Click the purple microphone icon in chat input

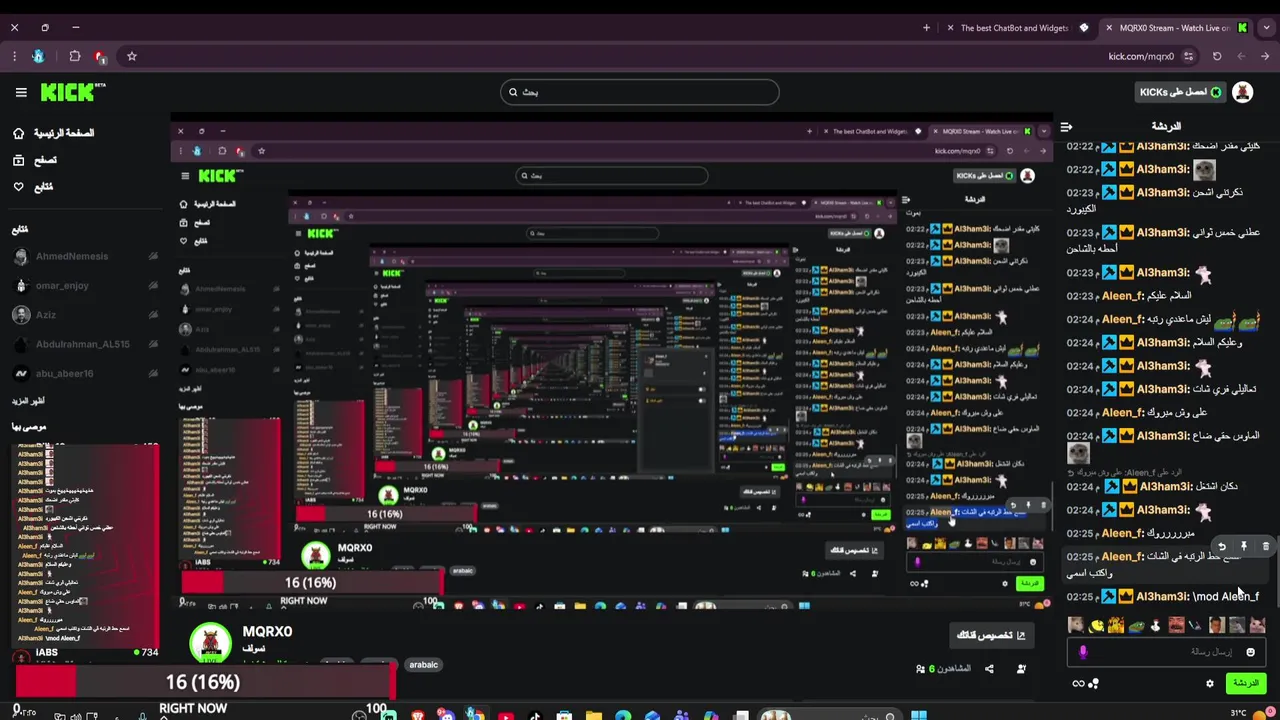pos(1082,652)
